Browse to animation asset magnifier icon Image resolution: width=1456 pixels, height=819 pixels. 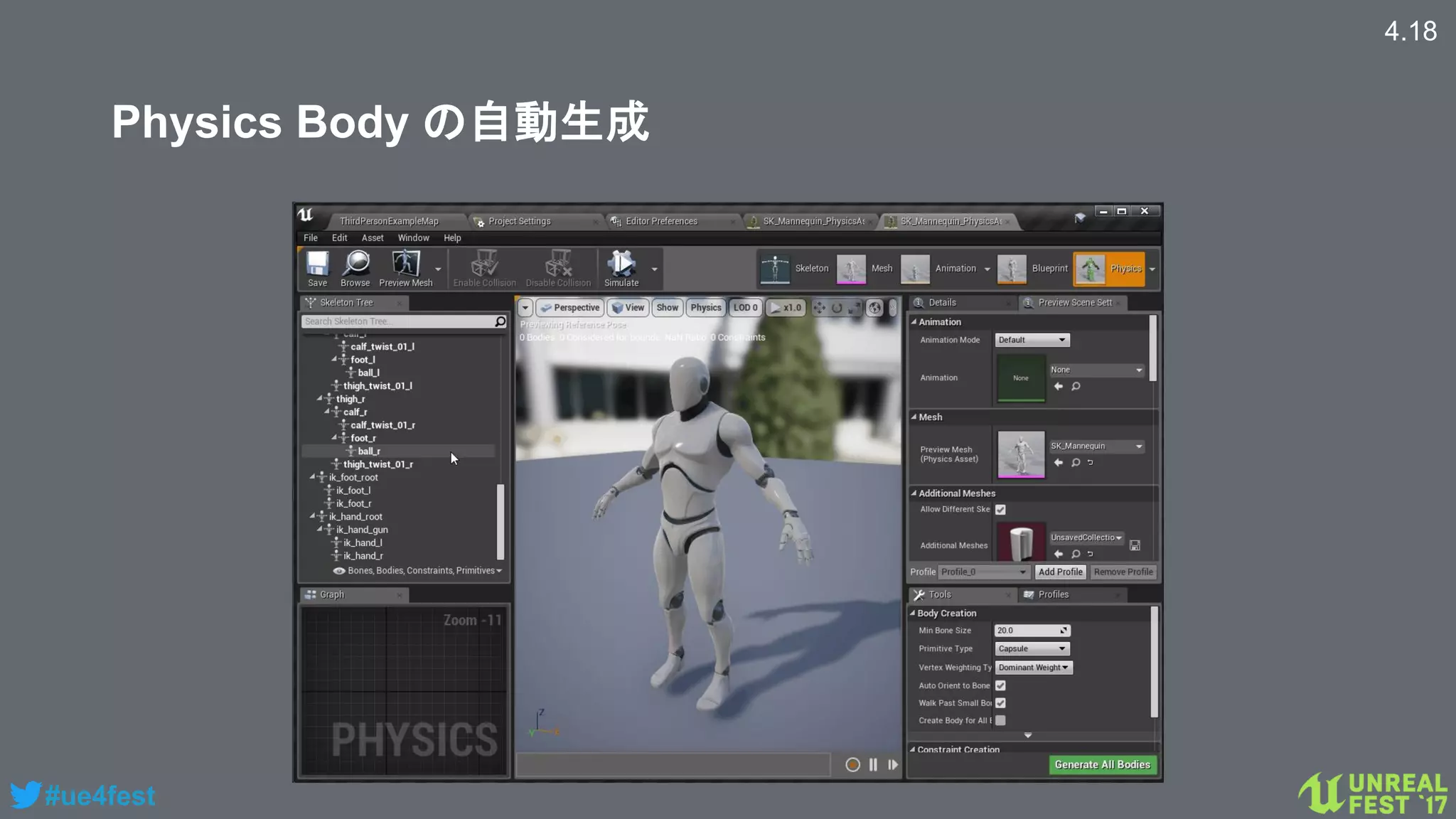coord(1076,386)
